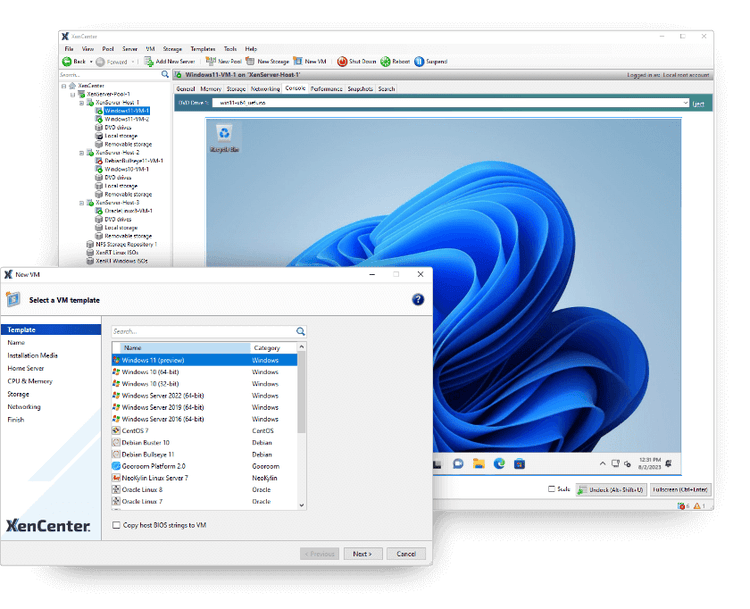The image size is (750, 609).
Task: Select Windows10-VM-1 in the tree
Action: point(127,169)
